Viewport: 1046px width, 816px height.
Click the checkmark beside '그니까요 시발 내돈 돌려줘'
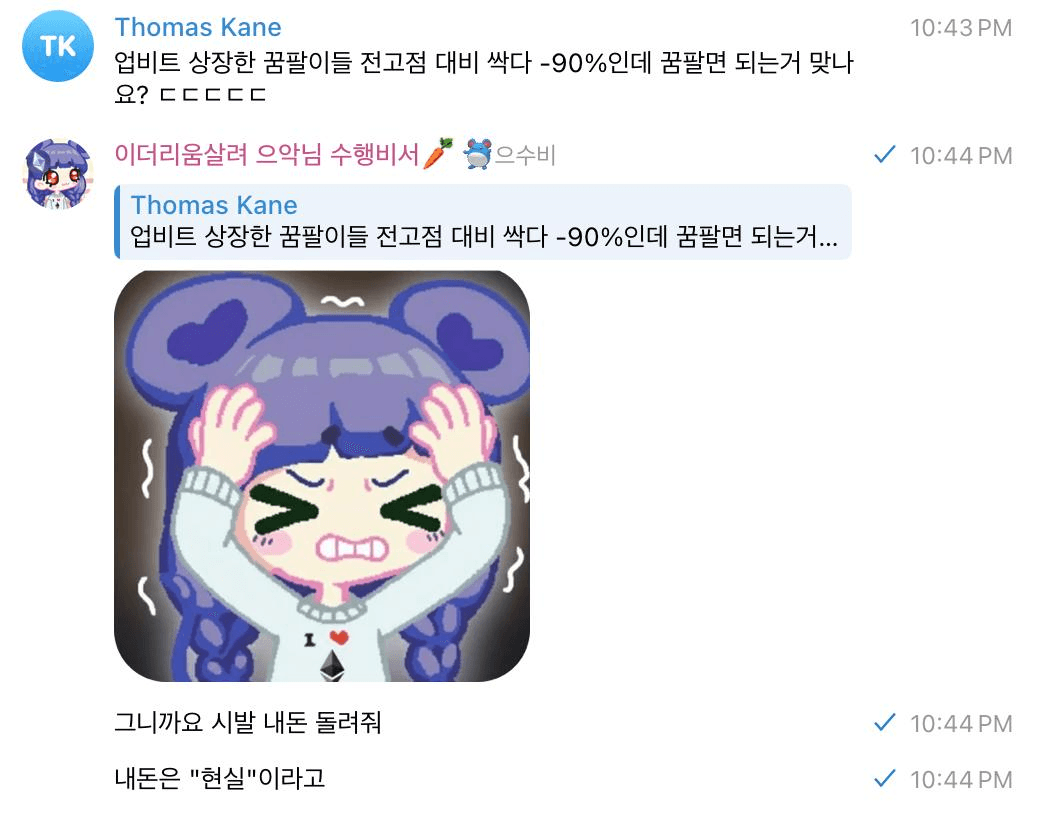click(885, 723)
